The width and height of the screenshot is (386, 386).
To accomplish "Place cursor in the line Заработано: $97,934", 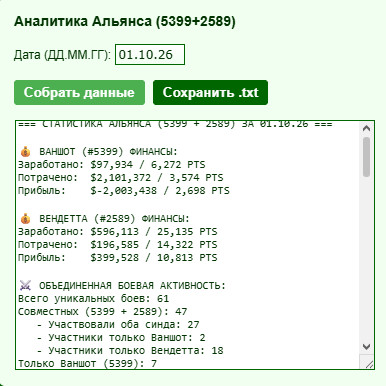I will click(112, 165).
